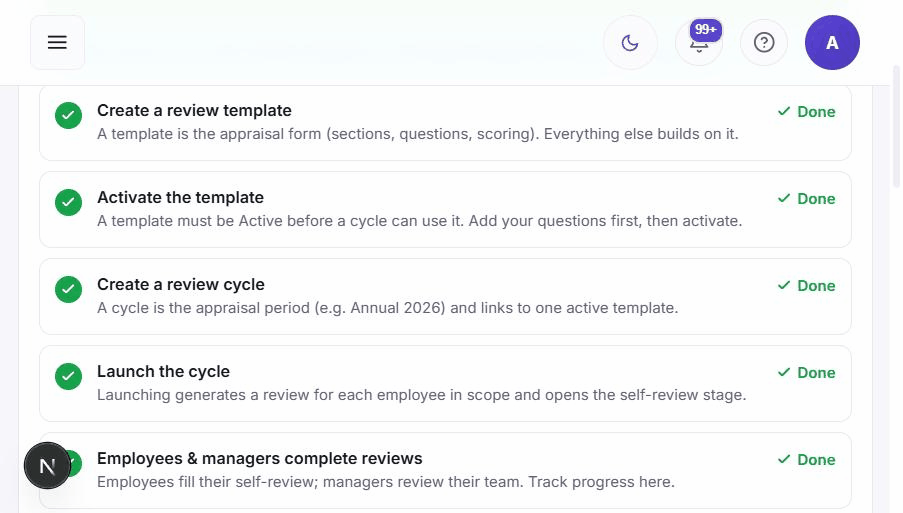903x513 pixels.
Task: Open the user avatar 'A' menu
Action: click(x=832, y=43)
